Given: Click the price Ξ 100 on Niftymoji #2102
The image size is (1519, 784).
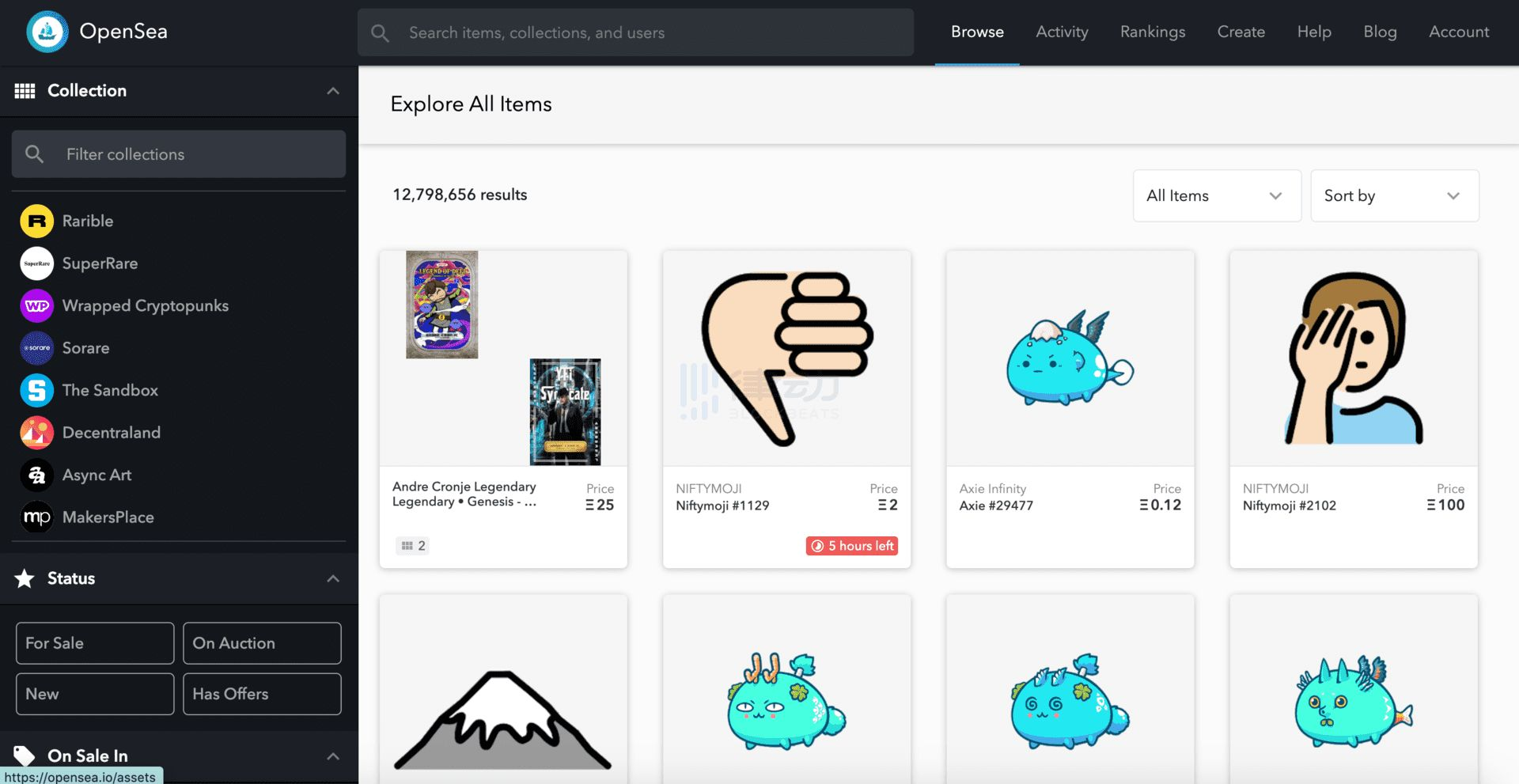Looking at the screenshot, I should pyautogui.click(x=1445, y=505).
